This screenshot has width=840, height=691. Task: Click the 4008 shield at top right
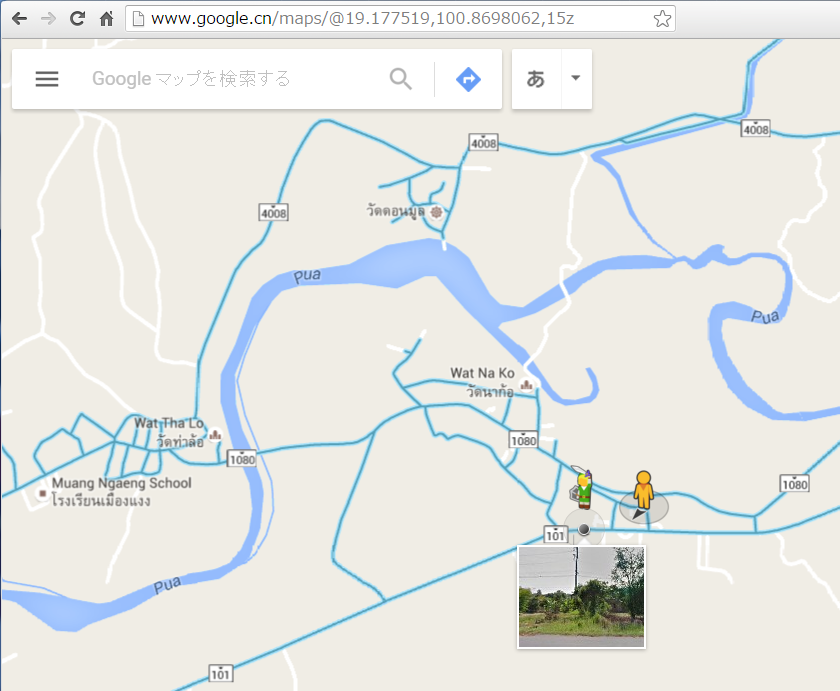tap(756, 129)
